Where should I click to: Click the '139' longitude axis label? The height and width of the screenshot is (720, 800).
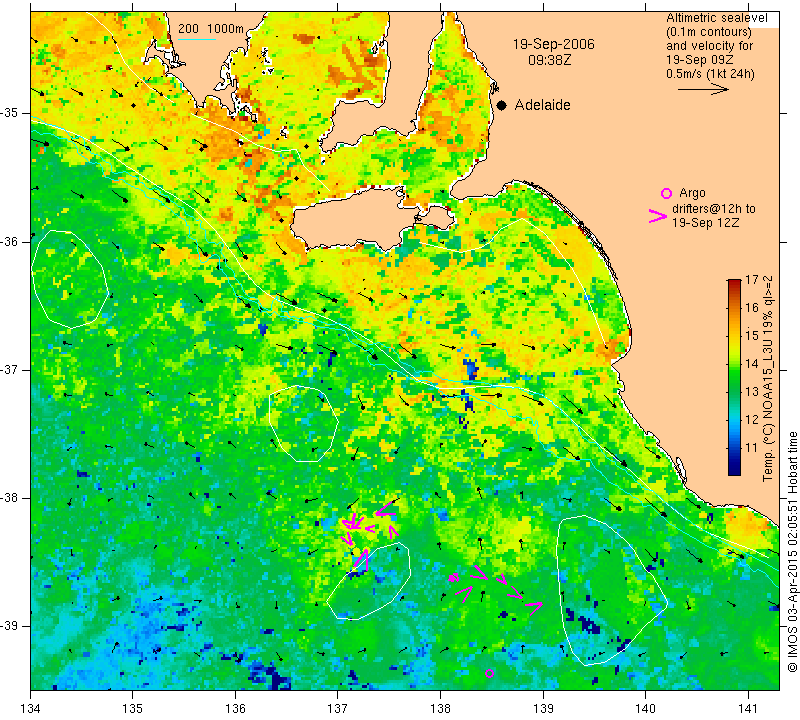pos(543,709)
